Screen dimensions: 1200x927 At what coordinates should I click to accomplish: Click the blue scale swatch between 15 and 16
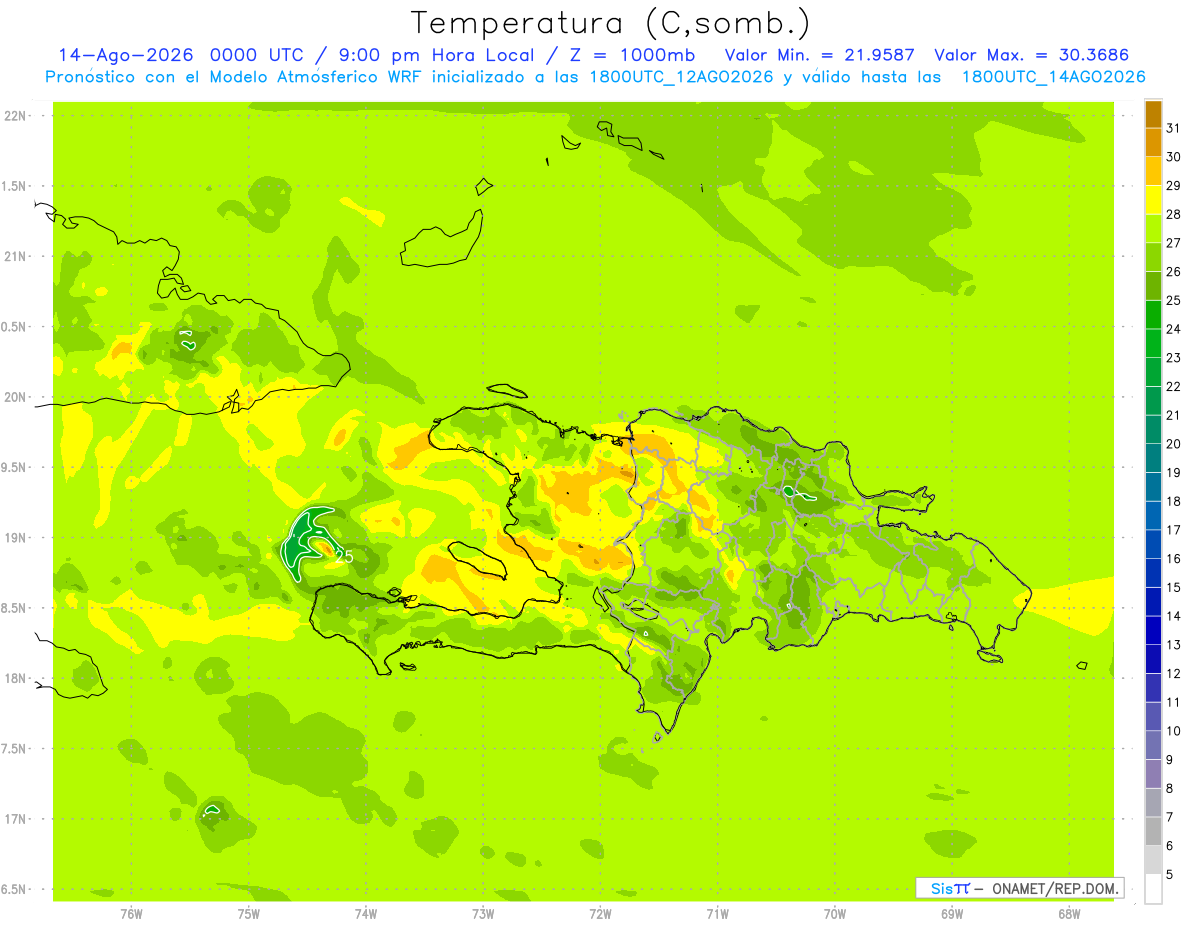(x=1153, y=573)
